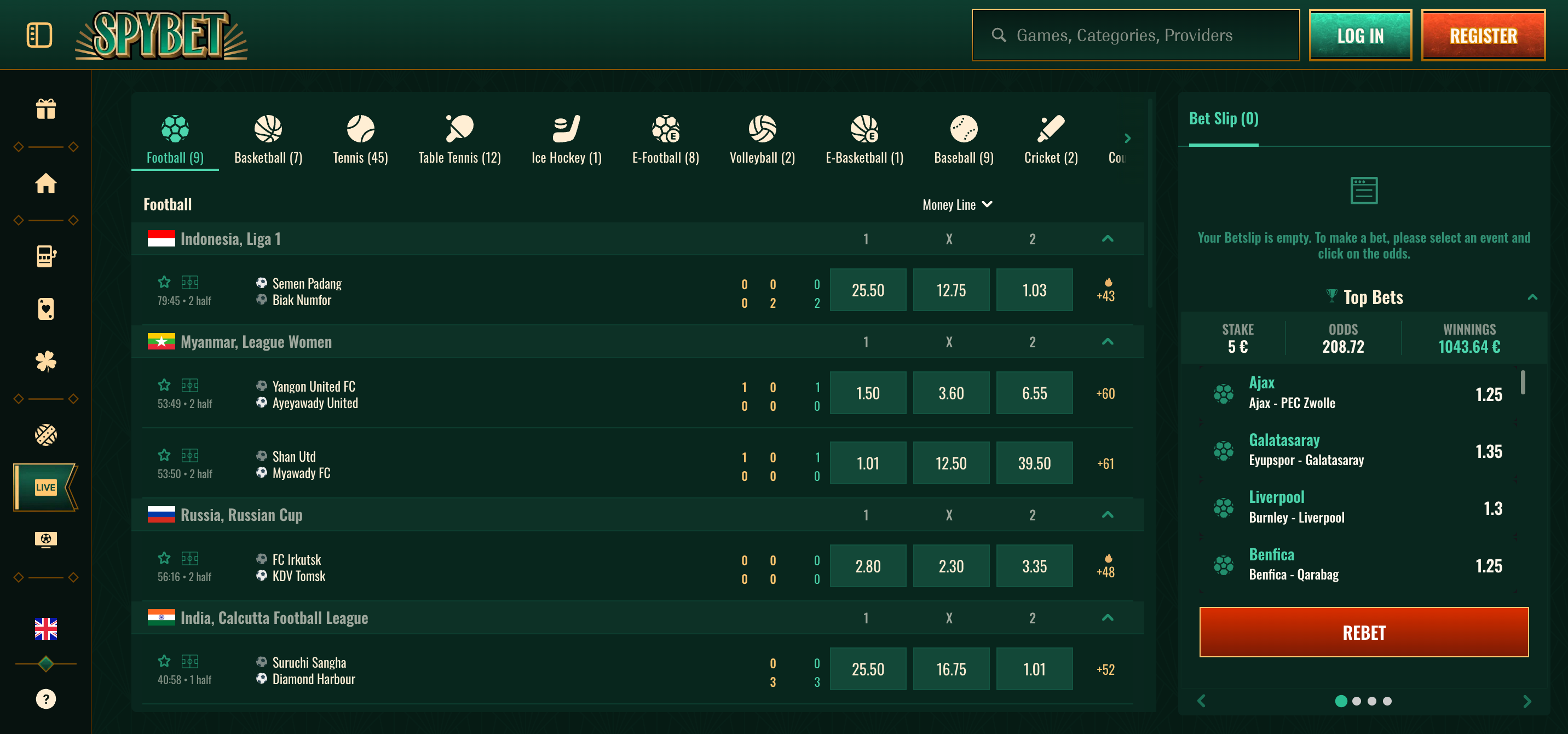Focus the Games, Categories, Providers search field
This screenshot has width=1568, height=734.
tap(1135, 35)
